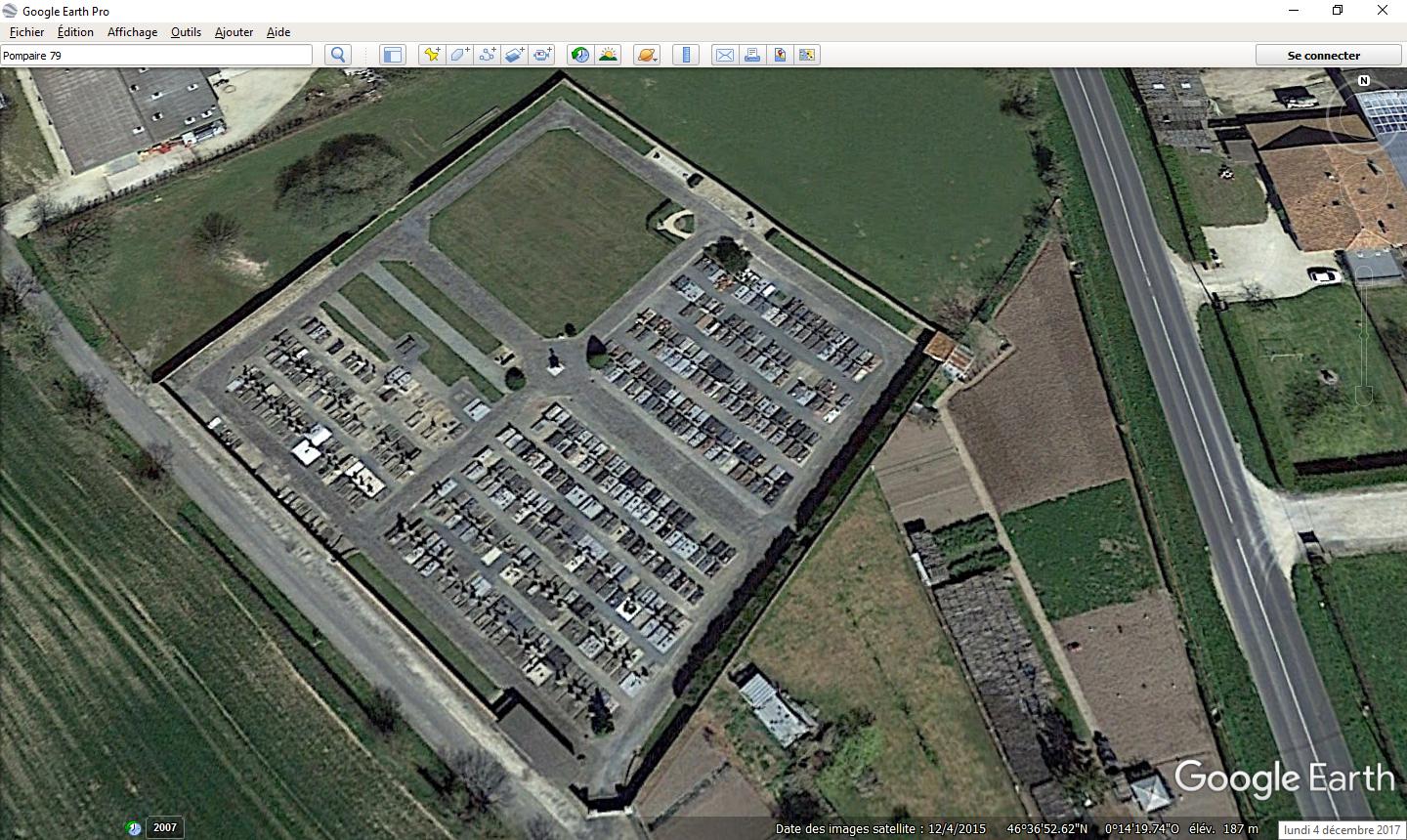Click the longitude 0°14'19.74"O in the status bar
Image resolution: width=1407 pixels, height=840 pixels.
click(x=1141, y=829)
